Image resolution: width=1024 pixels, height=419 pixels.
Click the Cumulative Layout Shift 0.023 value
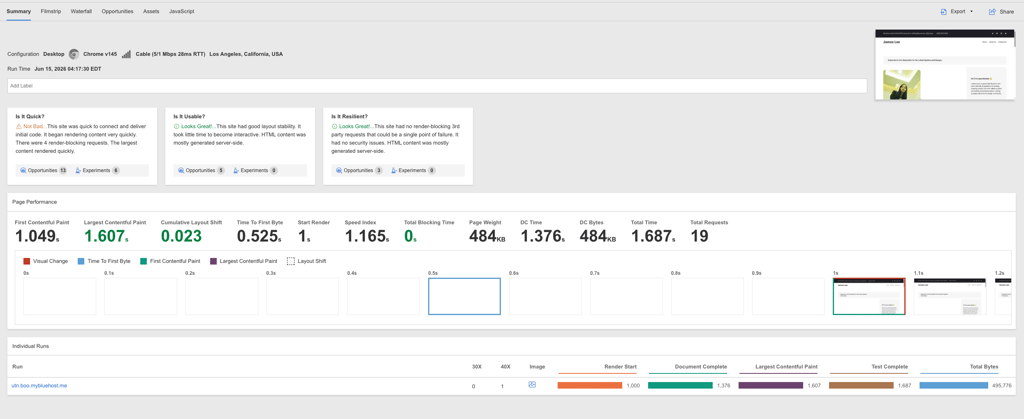pos(181,236)
